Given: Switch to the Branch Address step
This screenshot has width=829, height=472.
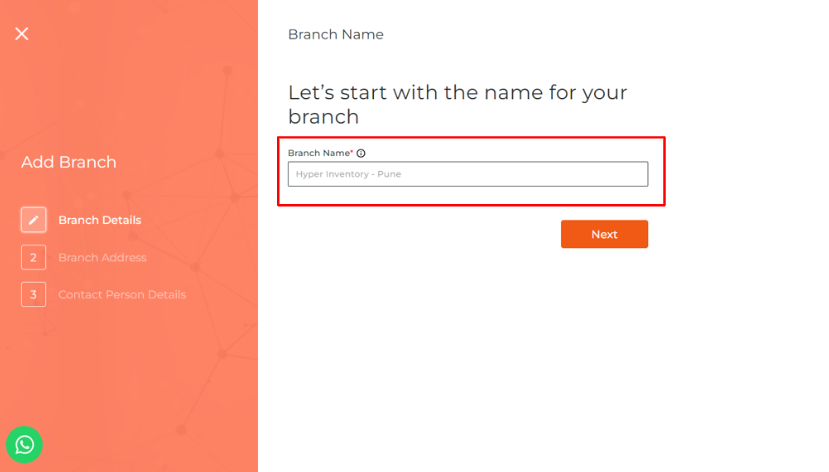Looking at the screenshot, I should 102,257.
